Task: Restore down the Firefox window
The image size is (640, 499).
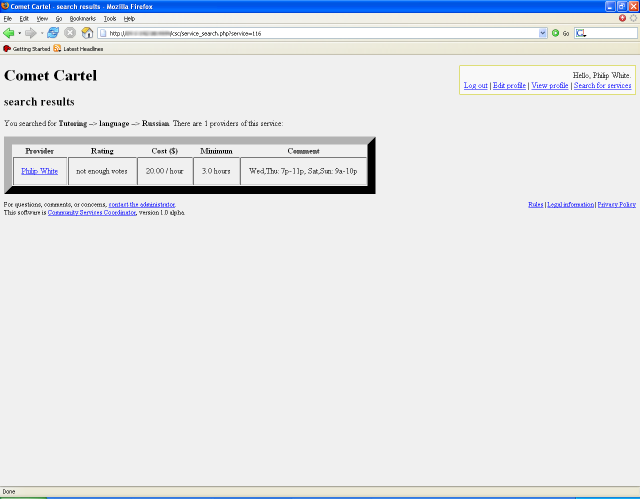Action: click(622, 6)
